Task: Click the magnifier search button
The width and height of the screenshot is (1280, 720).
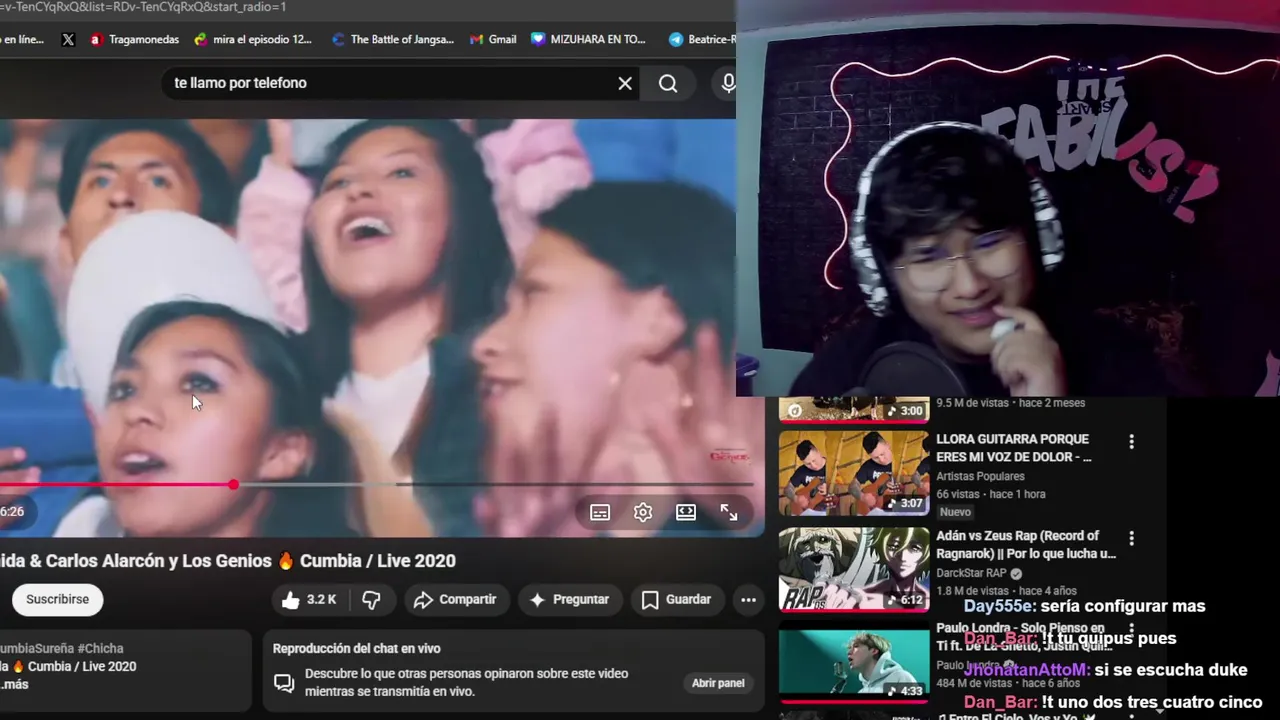Action: click(x=668, y=83)
